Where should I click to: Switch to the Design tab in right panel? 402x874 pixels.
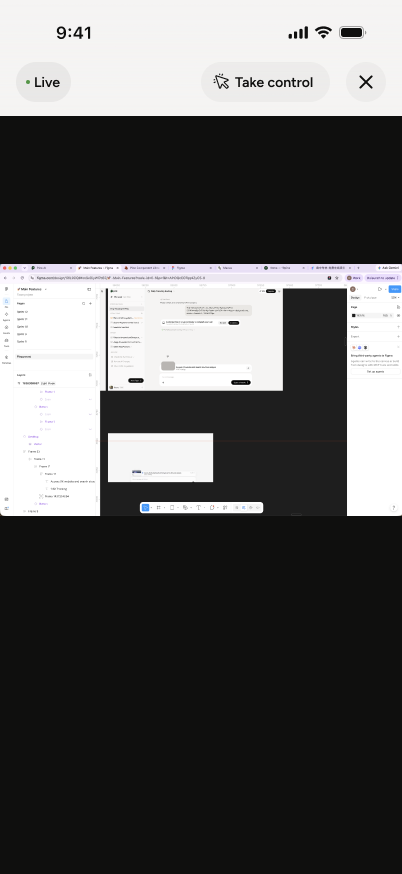coord(355,298)
